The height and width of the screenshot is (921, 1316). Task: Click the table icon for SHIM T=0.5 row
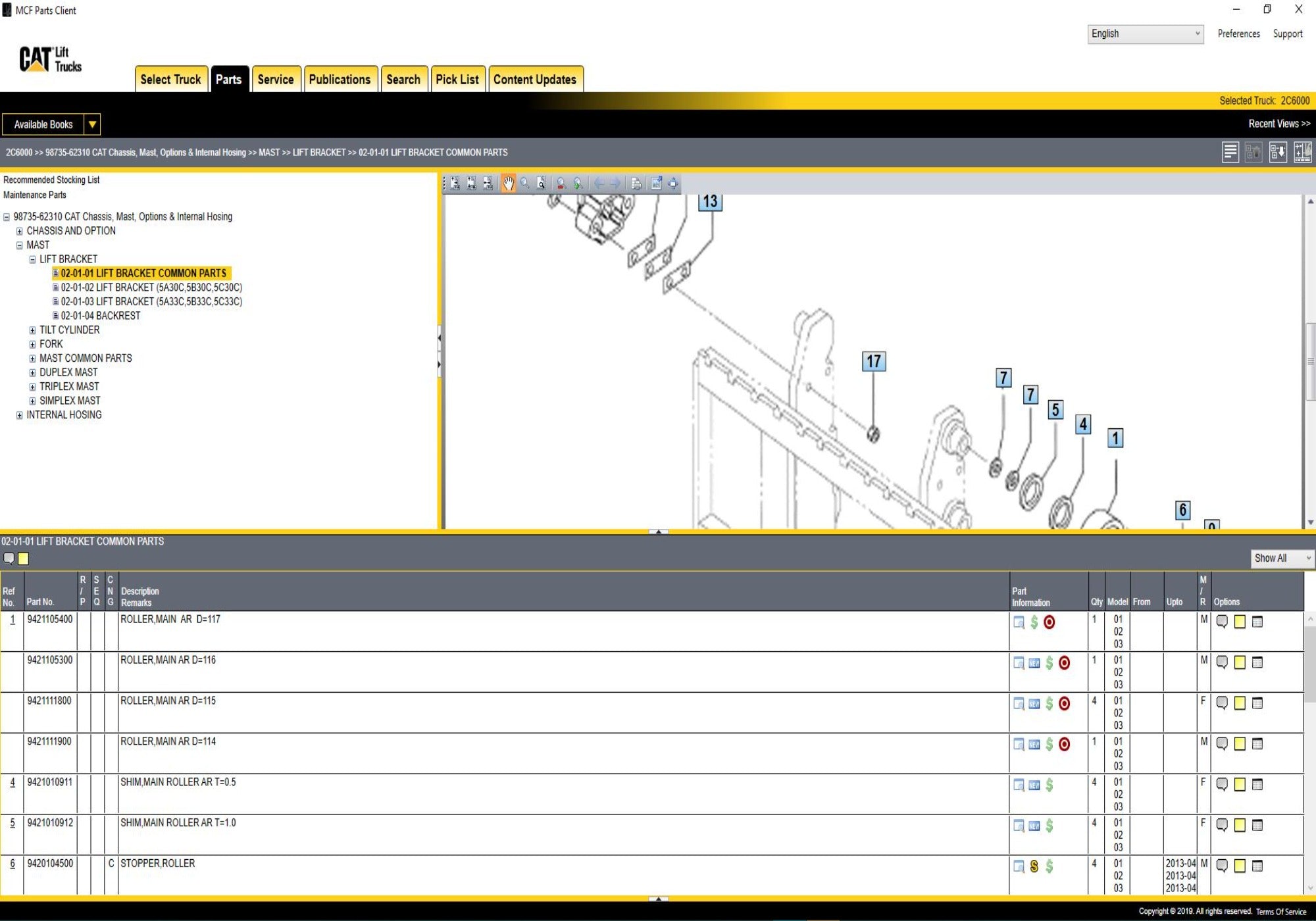(x=1257, y=784)
